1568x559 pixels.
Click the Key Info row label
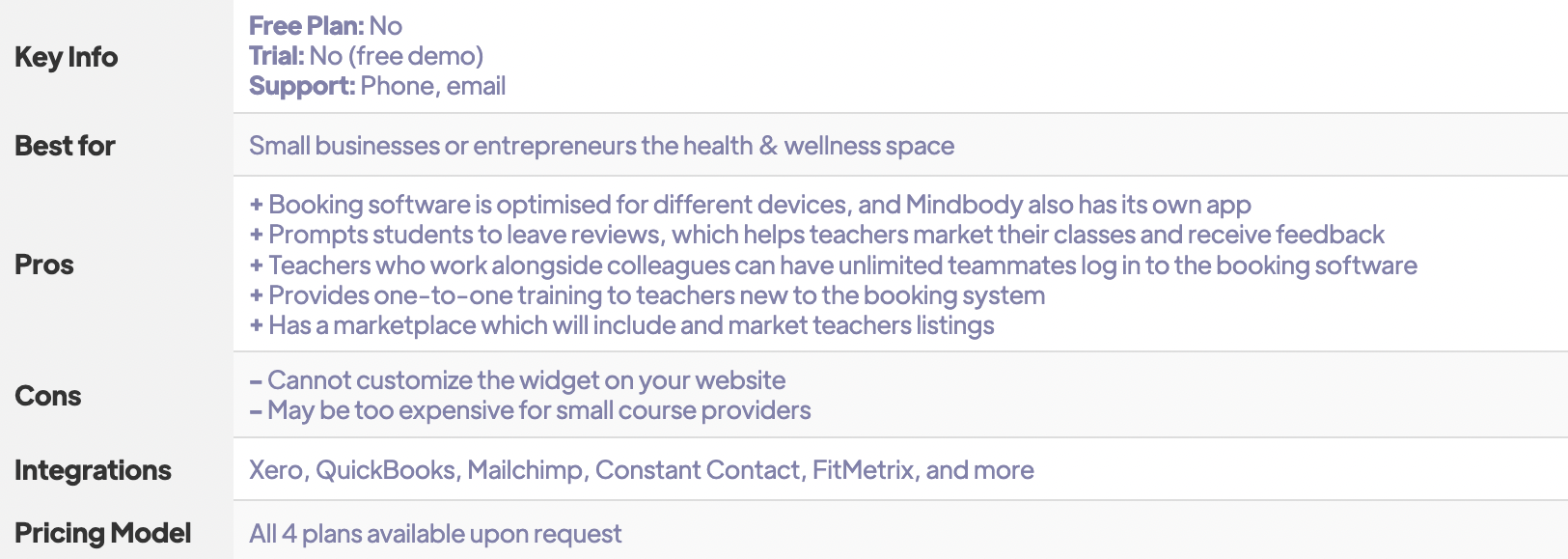66,57
